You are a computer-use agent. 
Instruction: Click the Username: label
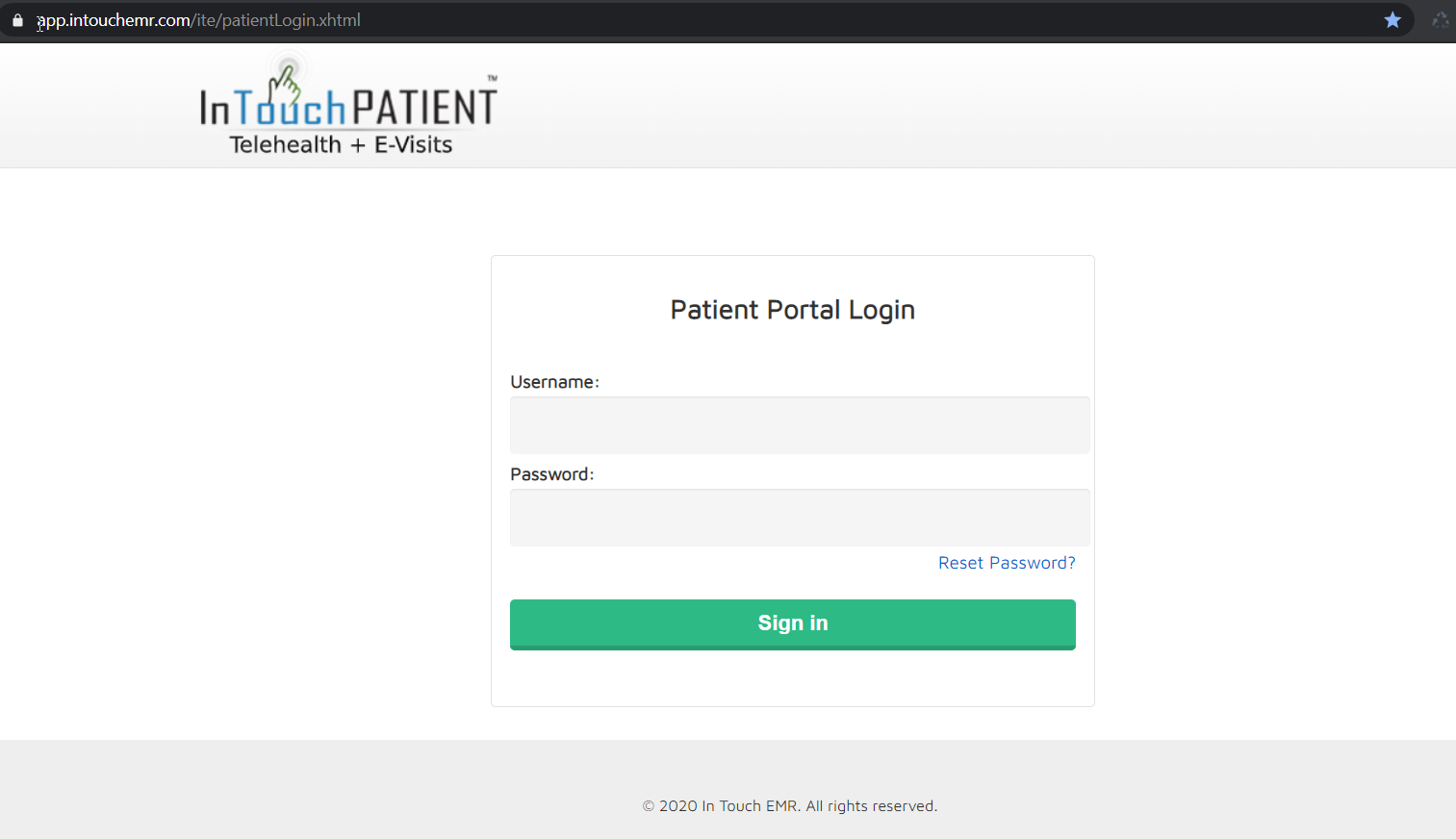[554, 382]
